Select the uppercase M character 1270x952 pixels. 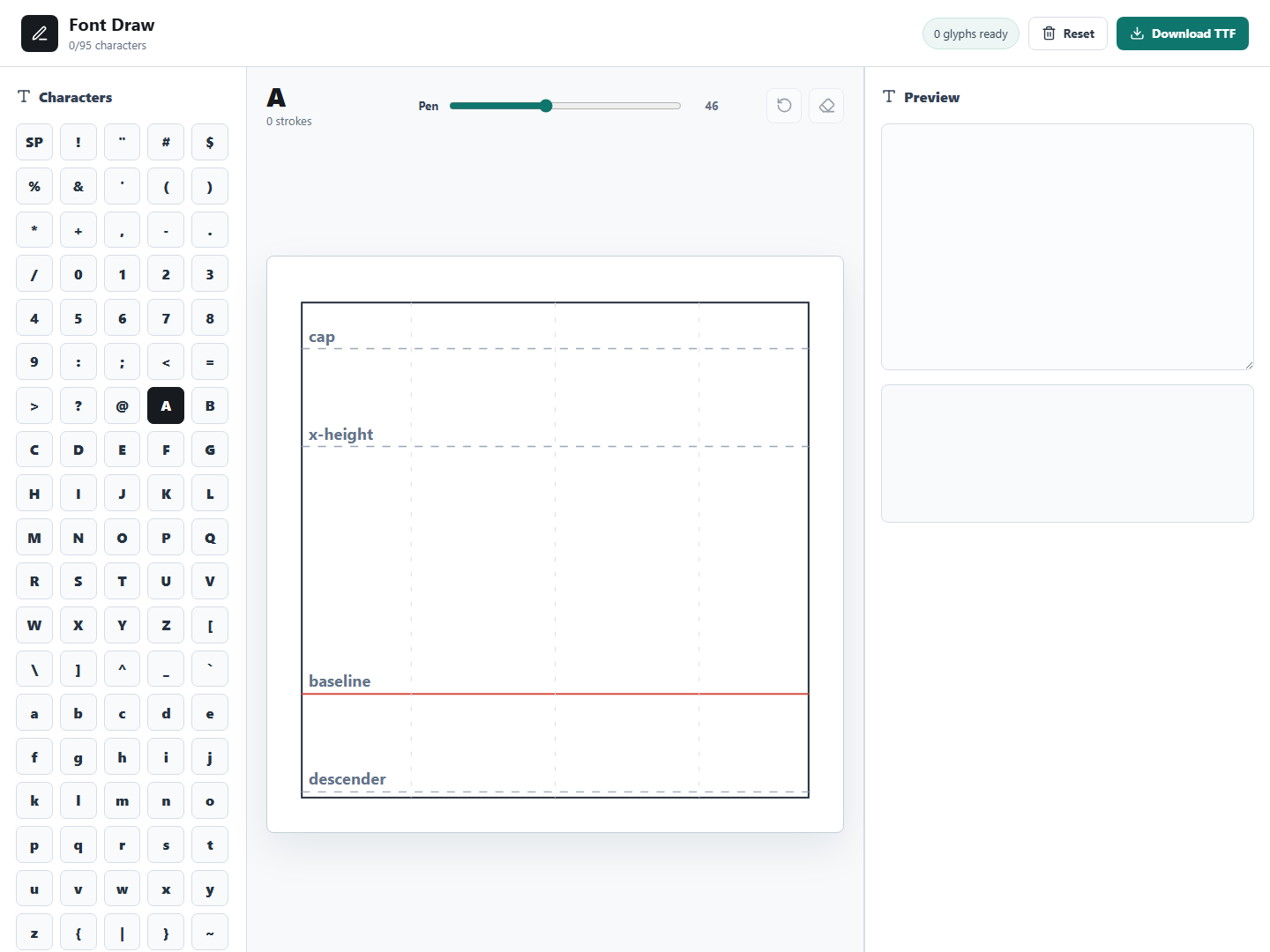[x=34, y=538]
